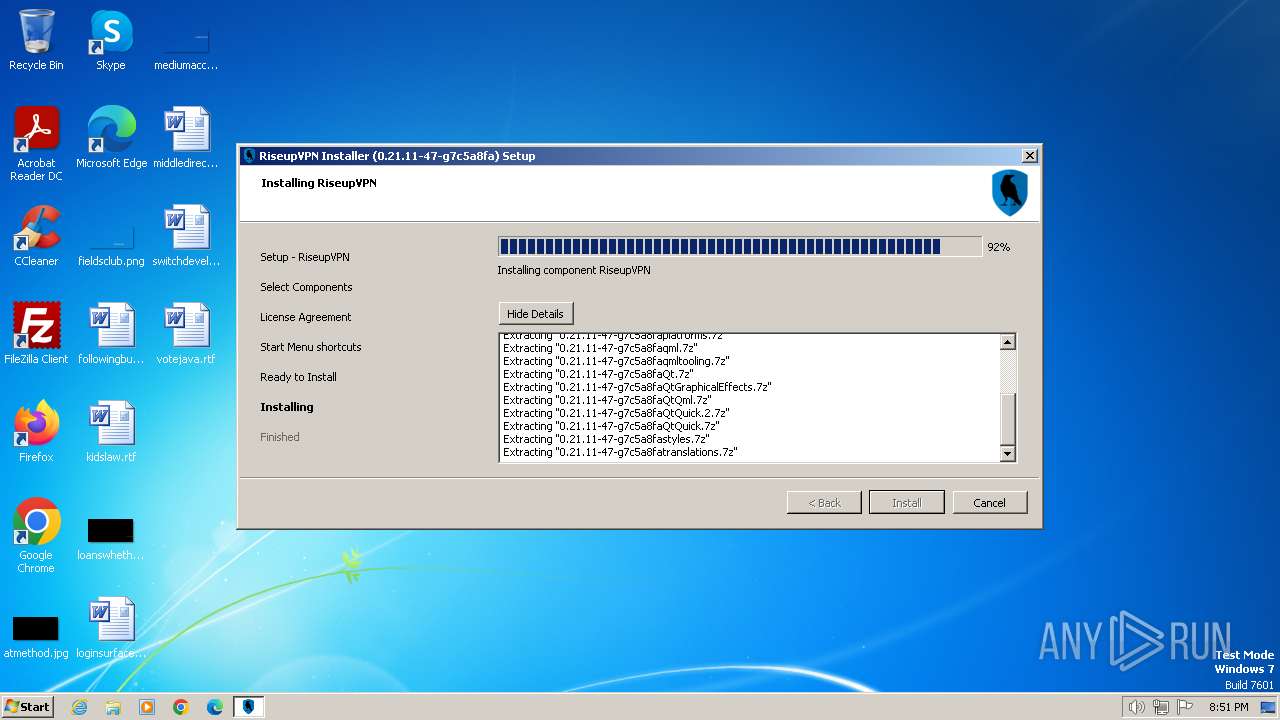
Task: Select the Finished step label
Action: pos(280,437)
